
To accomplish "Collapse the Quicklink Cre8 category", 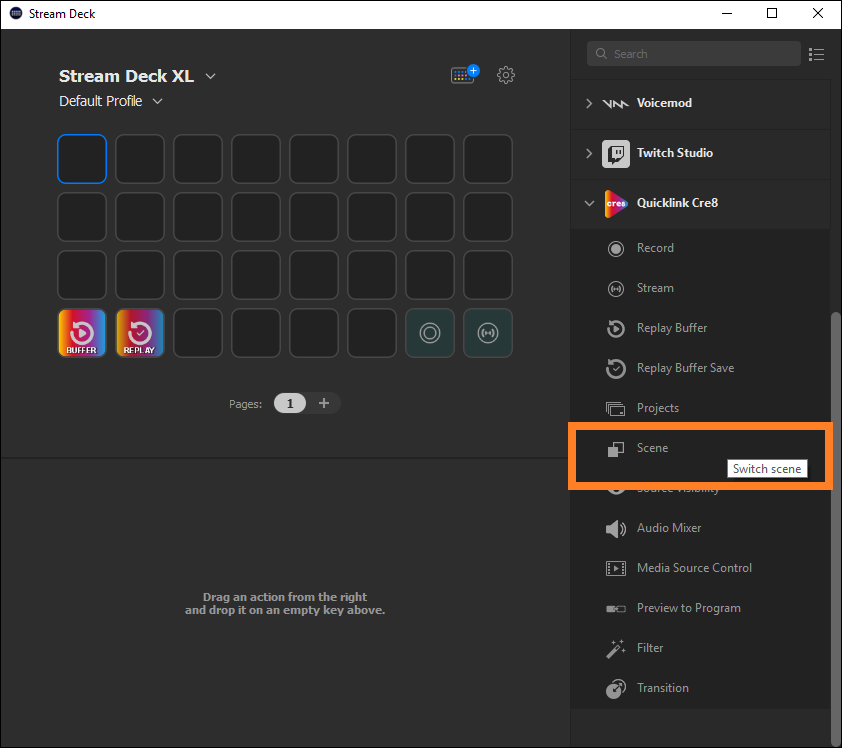I will [x=589, y=203].
